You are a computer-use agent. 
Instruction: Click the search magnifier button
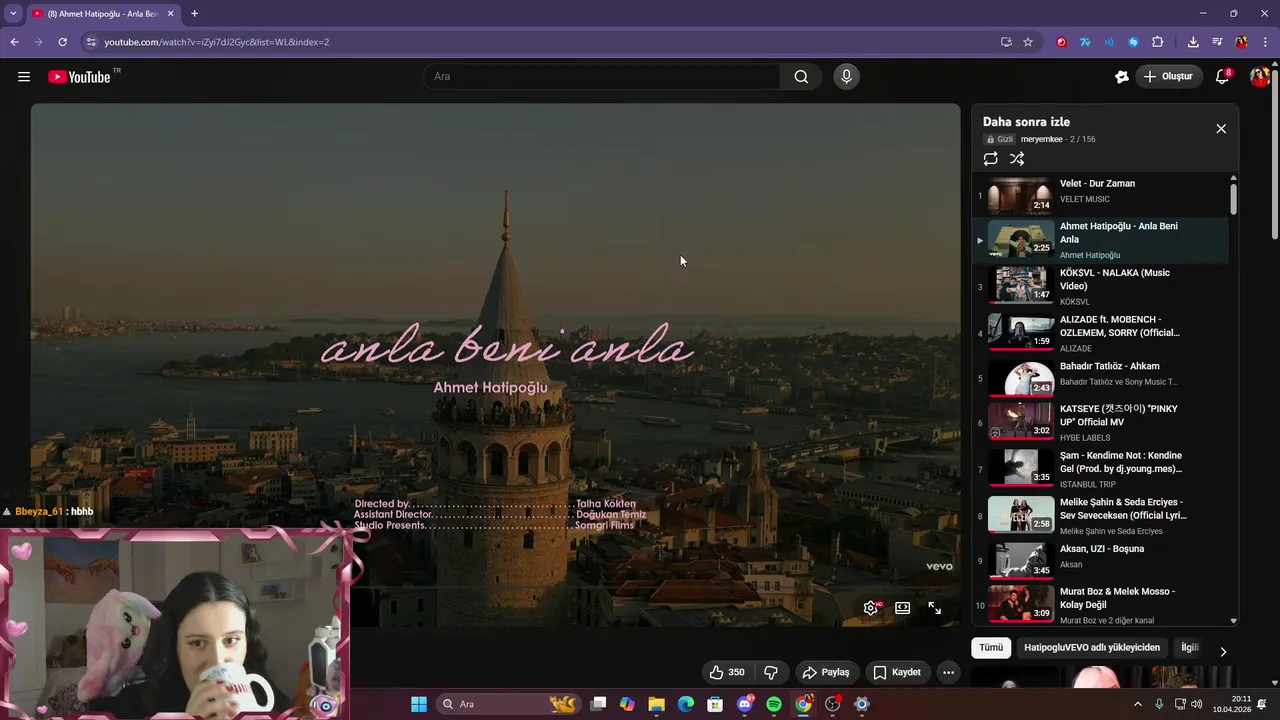[801, 77]
